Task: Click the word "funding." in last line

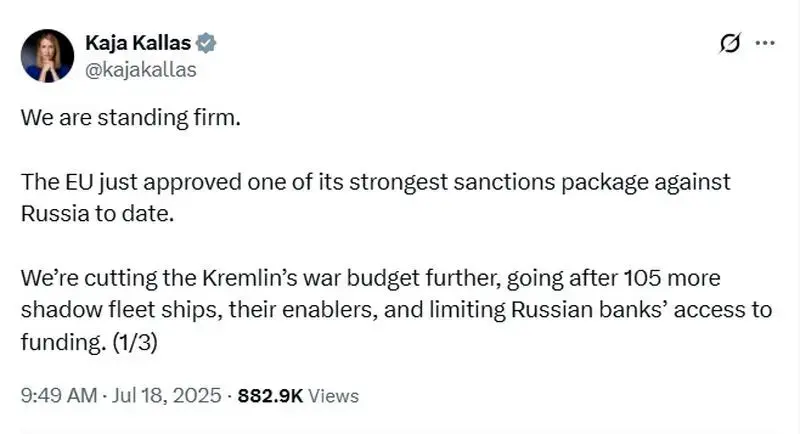Action: click(x=63, y=342)
